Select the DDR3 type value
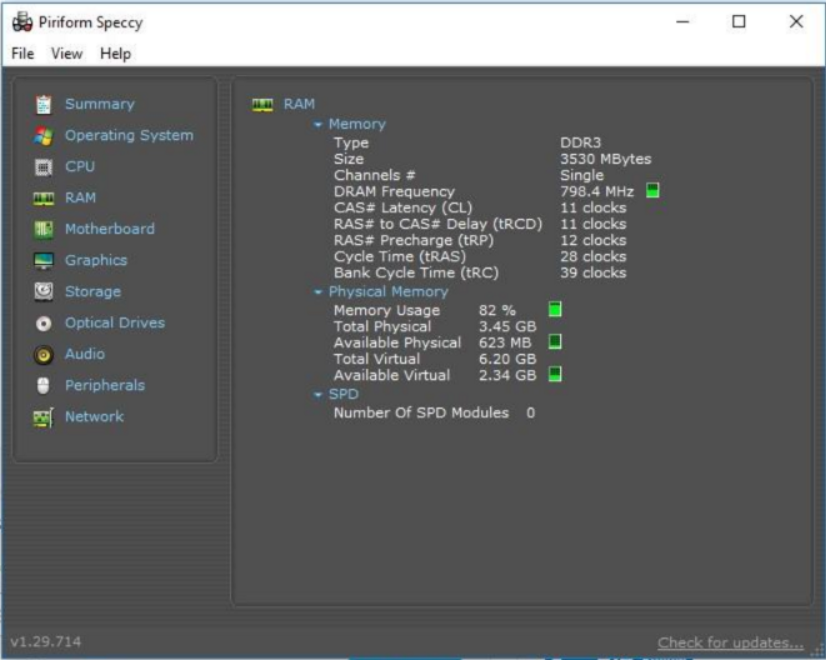Image resolution: width=826 pixels, height=660 pixels. click(581, 143)
